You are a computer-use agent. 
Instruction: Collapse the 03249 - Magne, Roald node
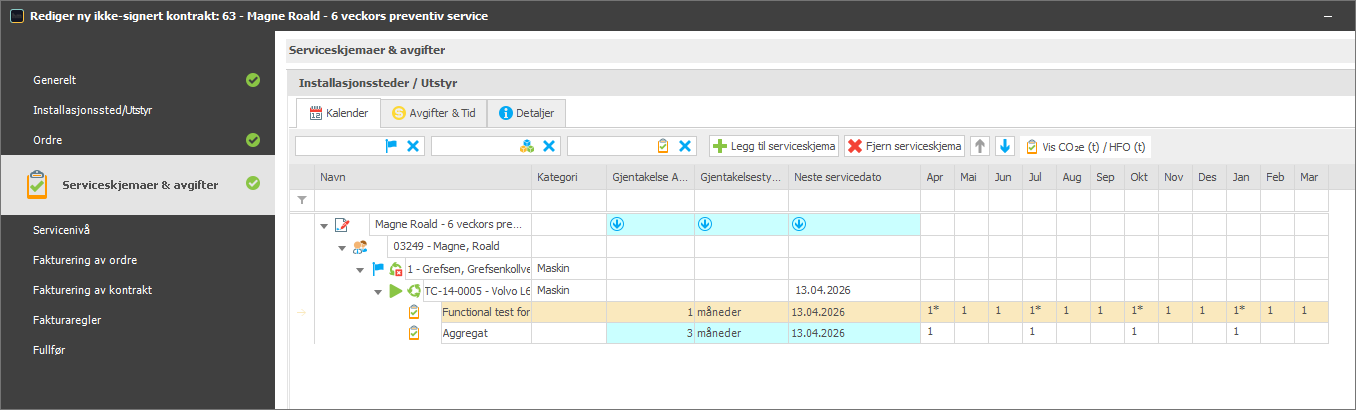342,247
